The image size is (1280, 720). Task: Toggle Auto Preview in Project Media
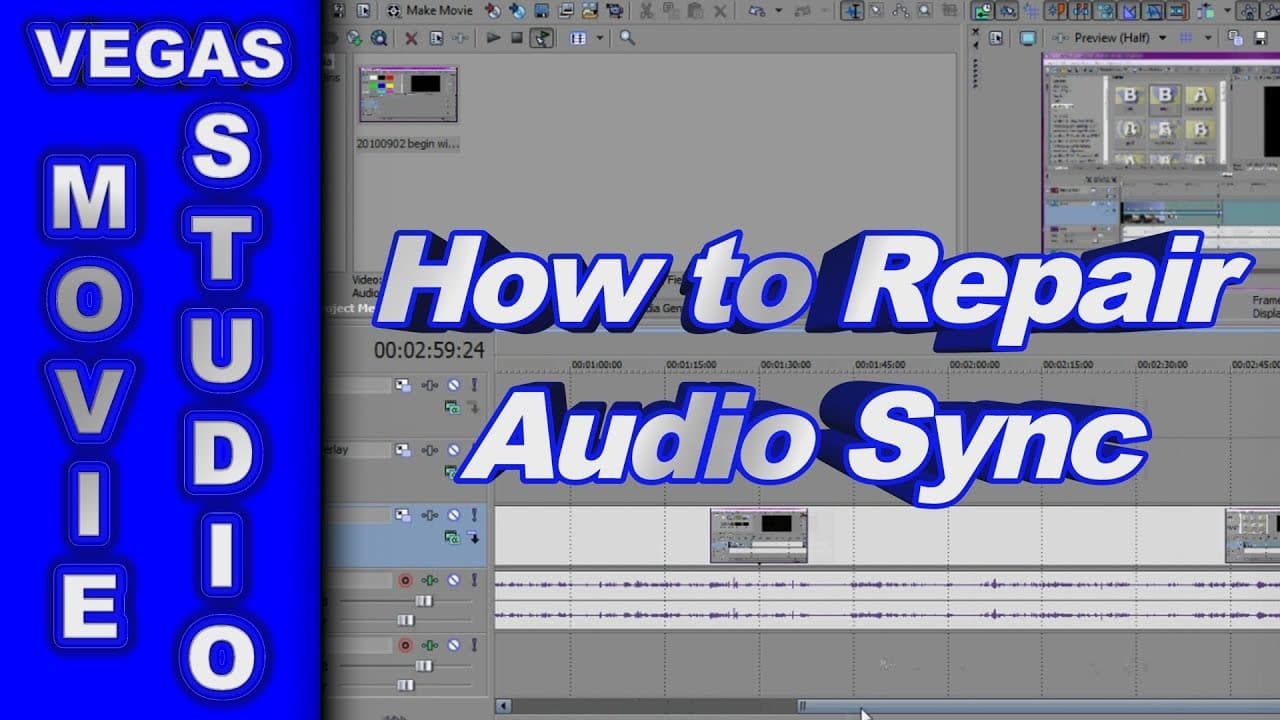pyautogui.click(x=542, y=38)
